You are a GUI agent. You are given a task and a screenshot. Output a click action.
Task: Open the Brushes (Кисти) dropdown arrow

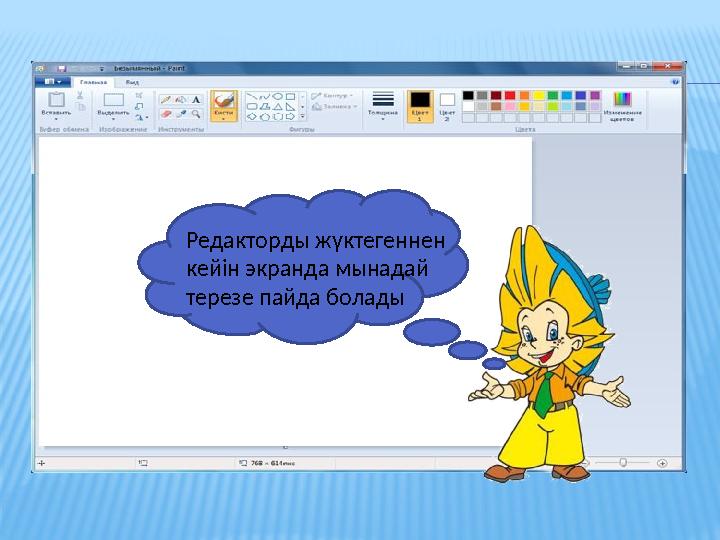(224, 119)
